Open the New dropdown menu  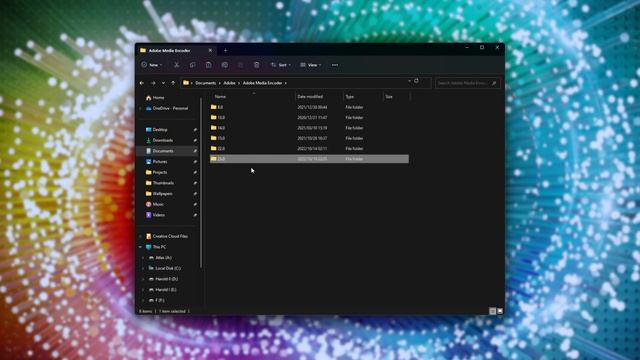pos(152,65)
